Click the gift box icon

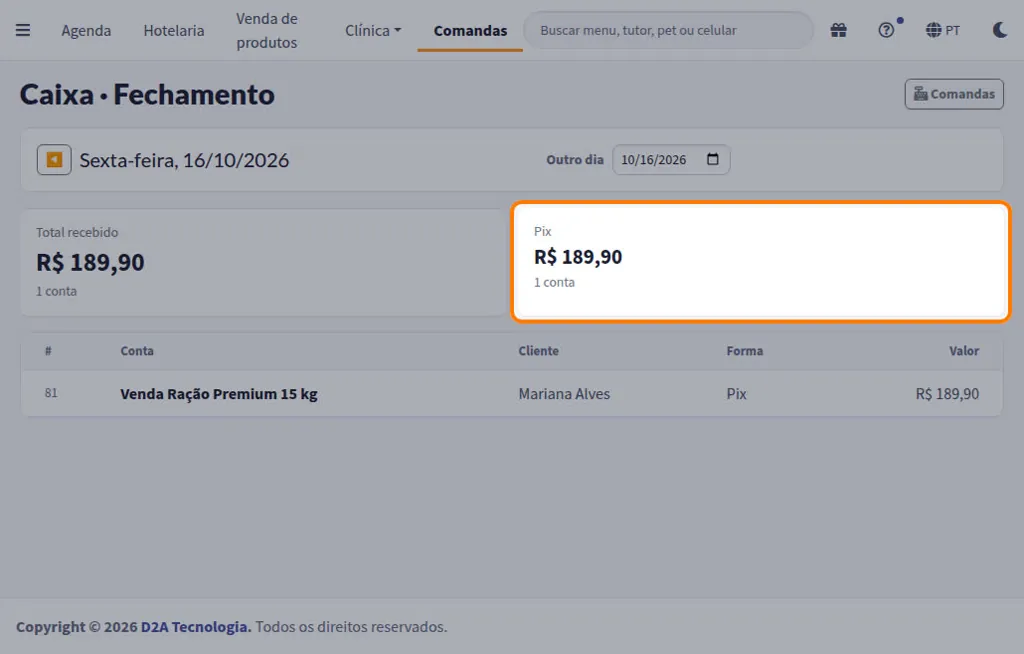point(839,30)
